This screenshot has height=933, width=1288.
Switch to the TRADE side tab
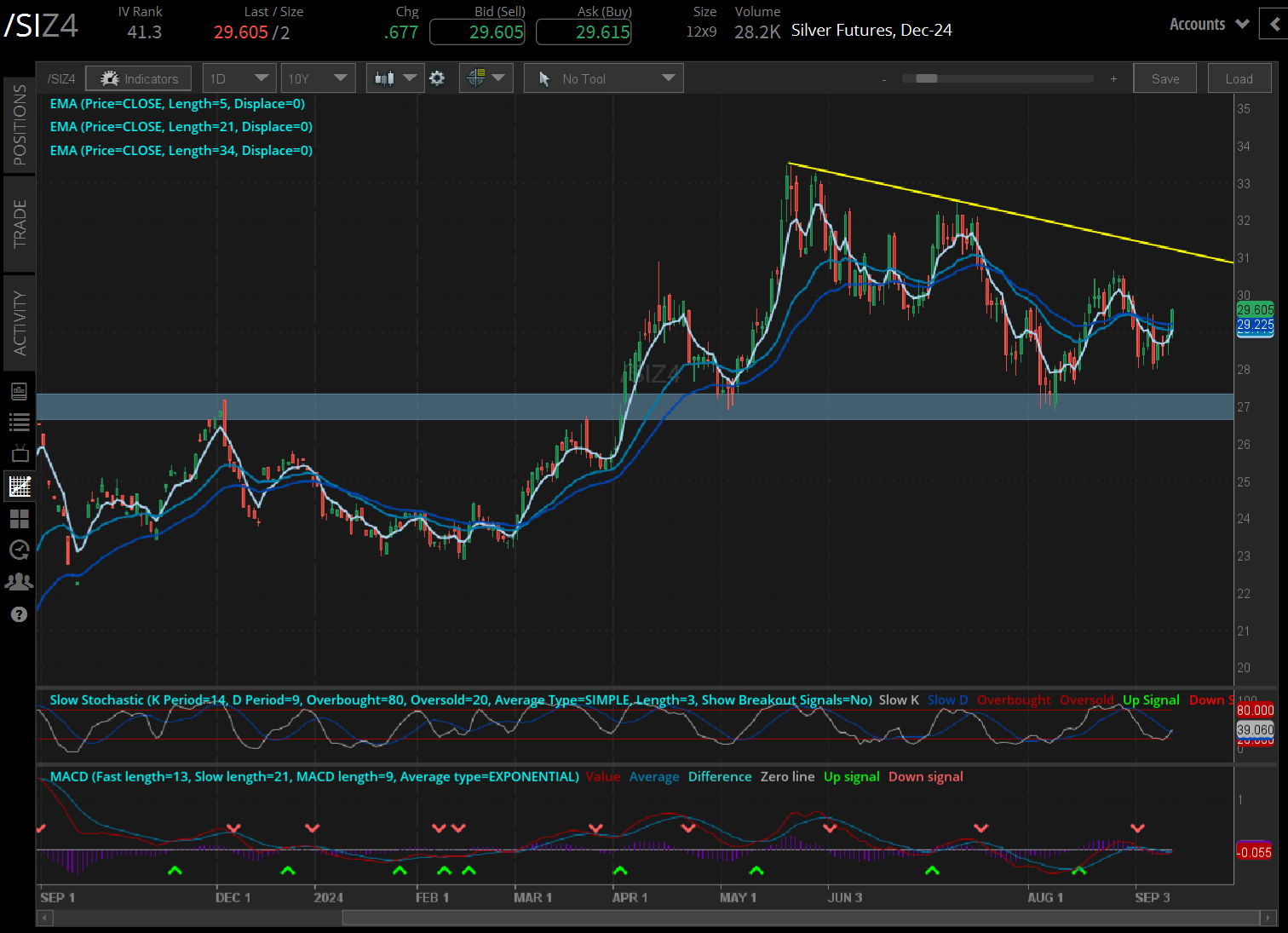pyautogui.click(x=20, y=223)
